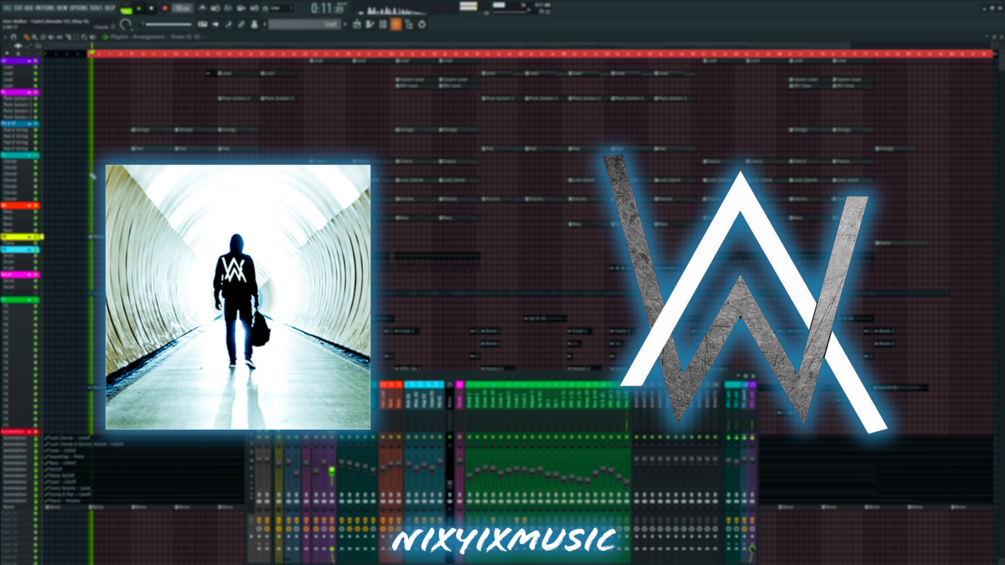Open the TOOLS menu

(96, 8)
